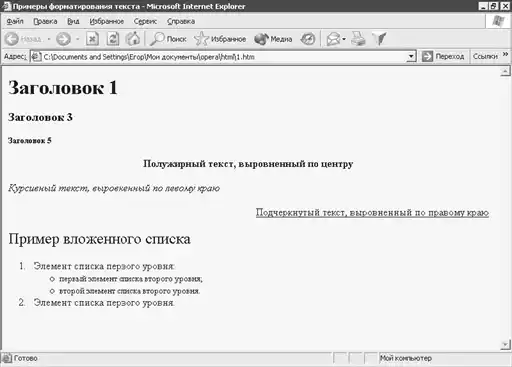
Task: Click the vertical scrollbar down arrow
Action: 505,345
